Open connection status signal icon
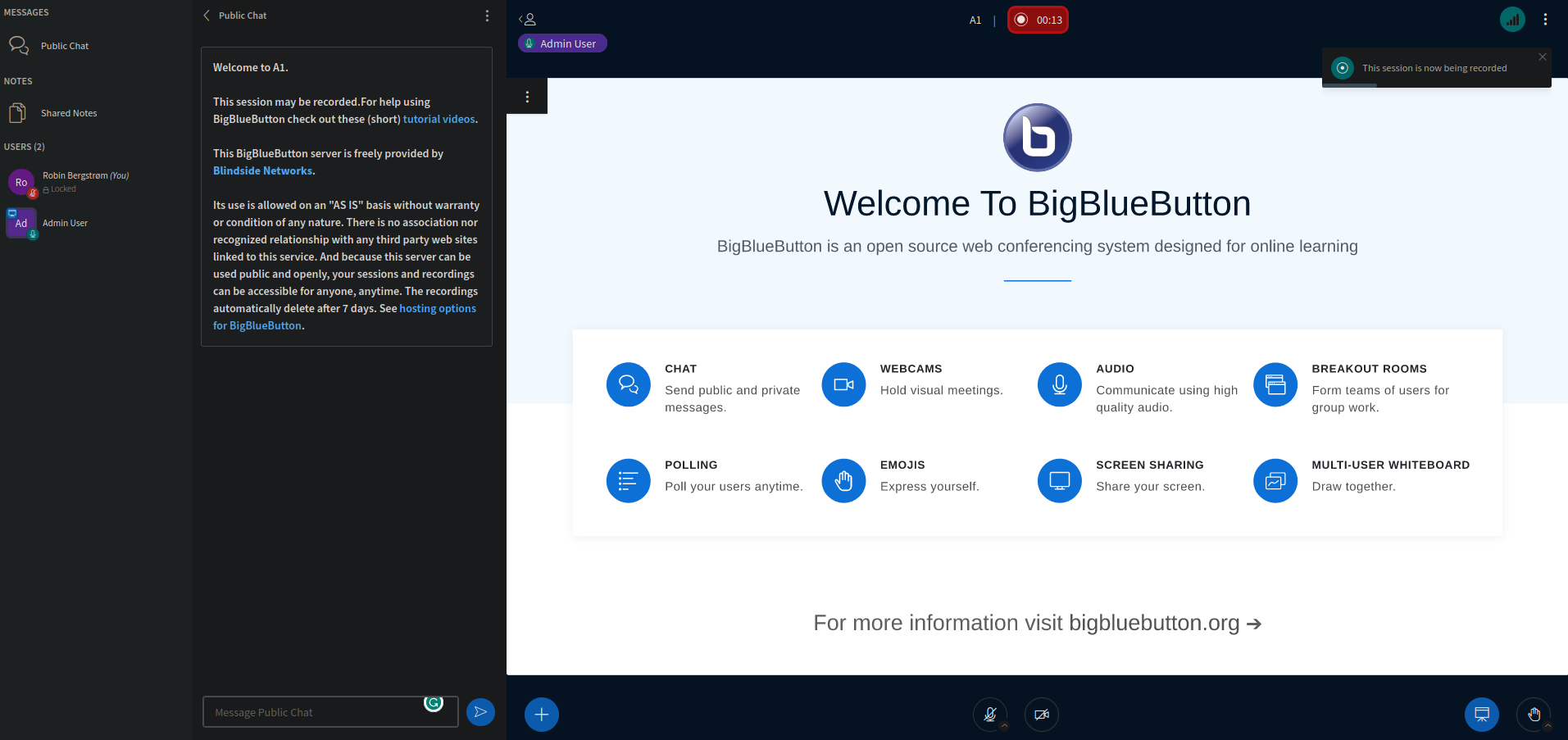The height and width of the screenshot is (740, 1568). tap(1512, 20)
